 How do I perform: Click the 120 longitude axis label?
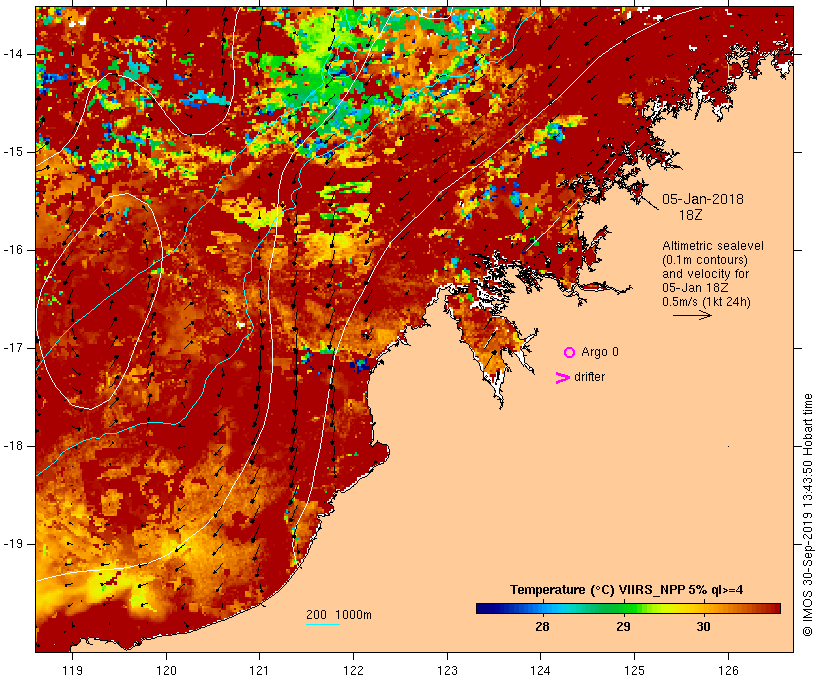[166, 670]
